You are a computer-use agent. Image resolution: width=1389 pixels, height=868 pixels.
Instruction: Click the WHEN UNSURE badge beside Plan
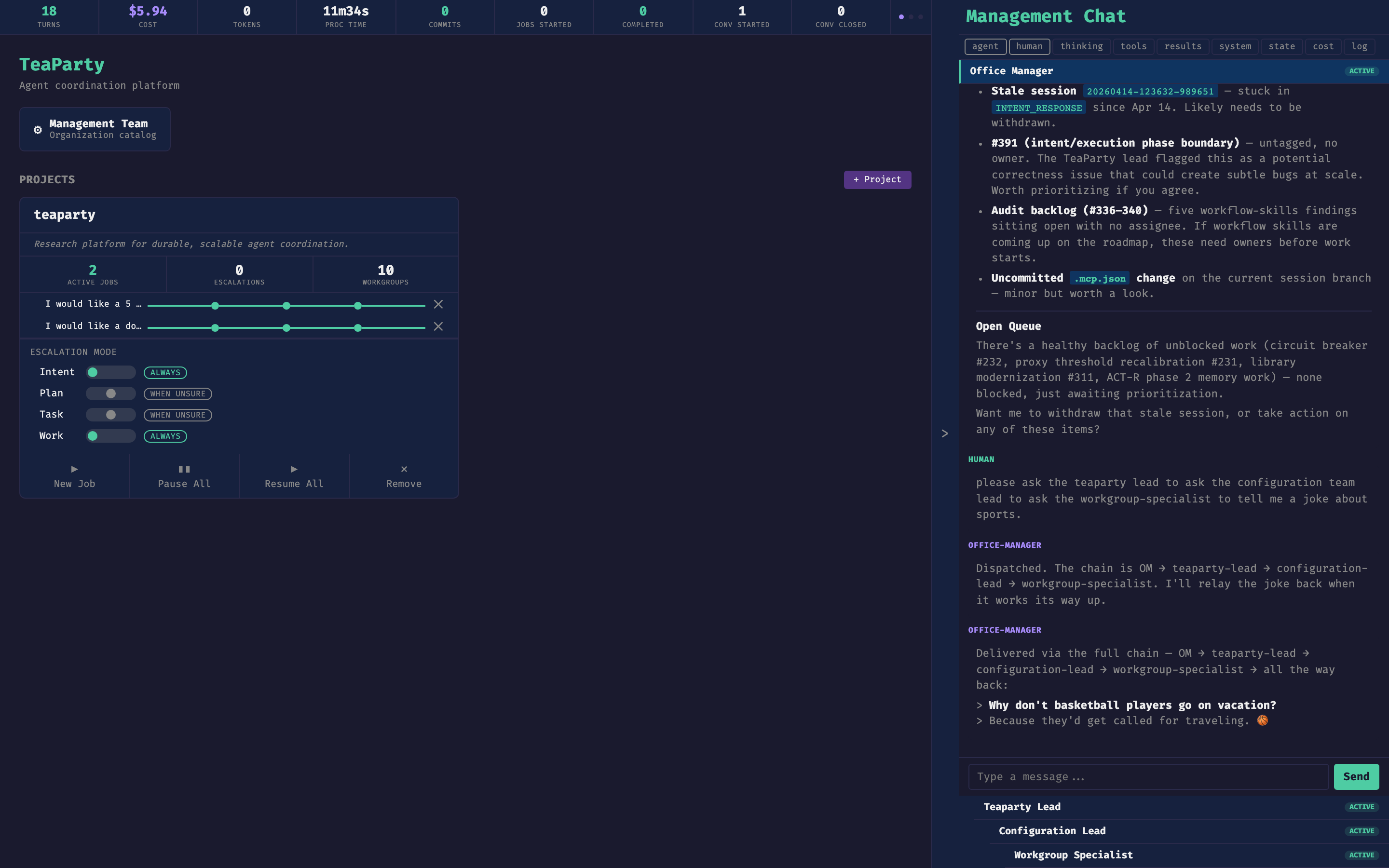click(x=178, y=394)
